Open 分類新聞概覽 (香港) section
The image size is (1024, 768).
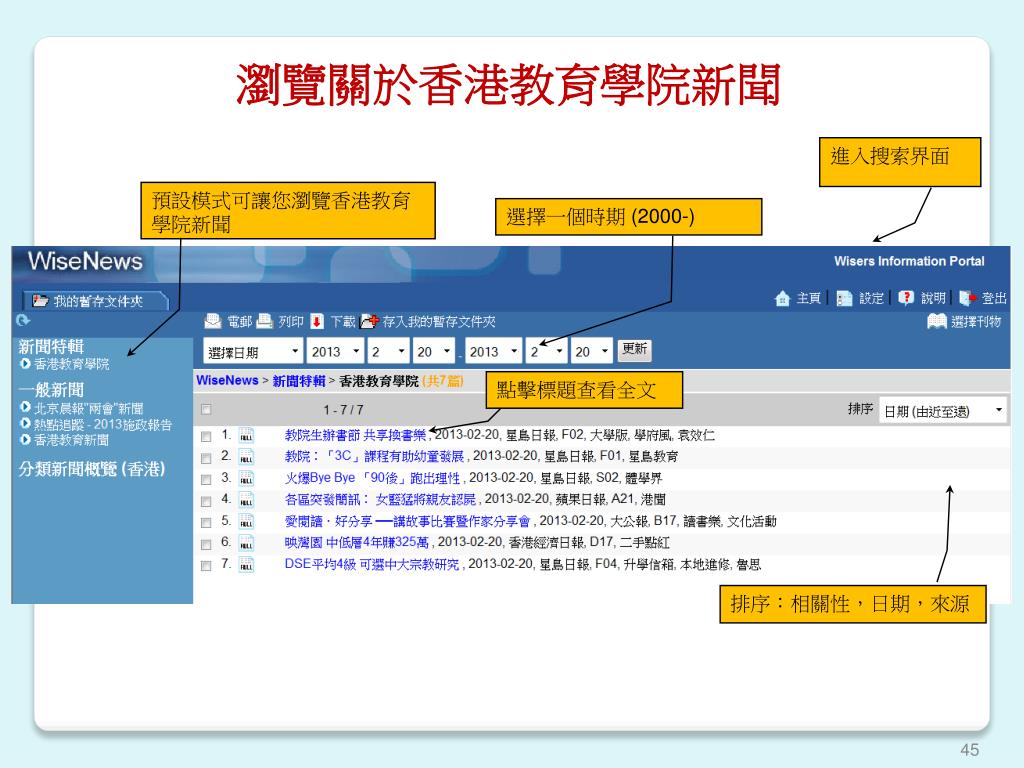91,469
